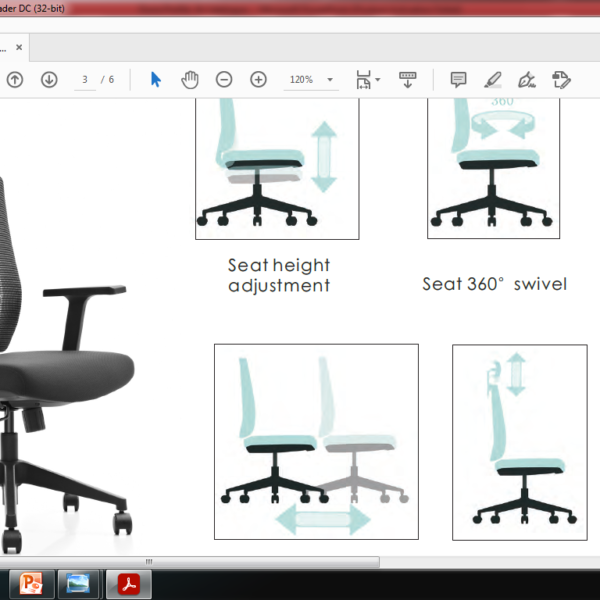Add a sticky note comment

(458, 80)
